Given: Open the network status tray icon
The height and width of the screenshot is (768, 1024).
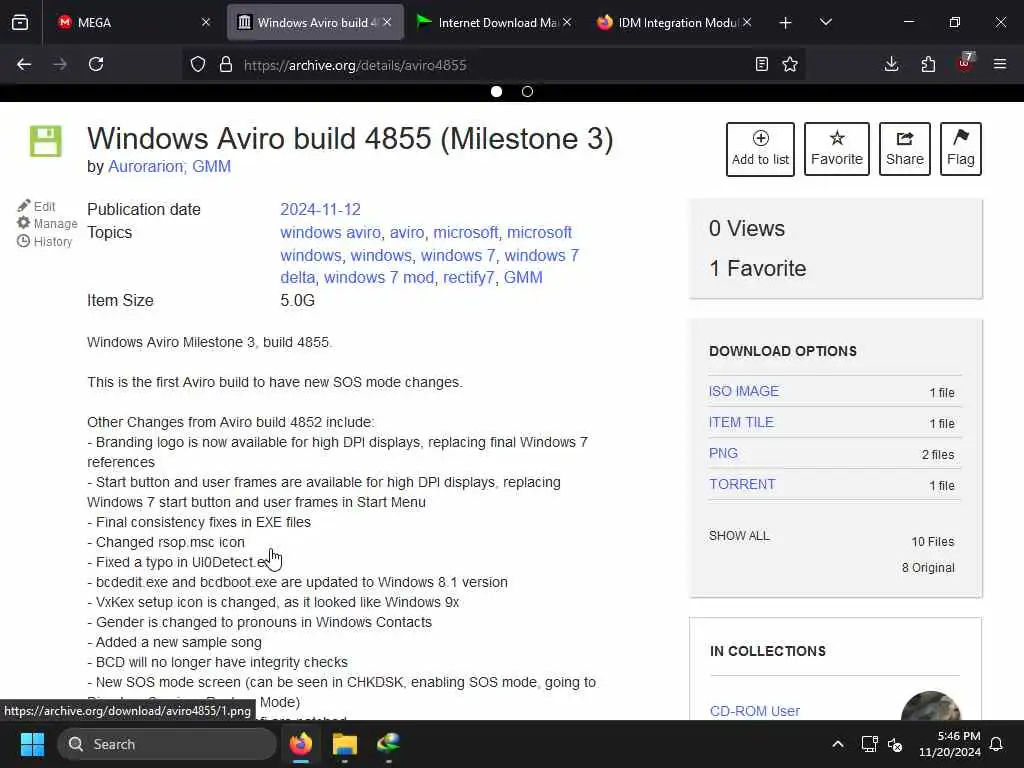Looking at the screenshot, I should (x=869, y=744).
